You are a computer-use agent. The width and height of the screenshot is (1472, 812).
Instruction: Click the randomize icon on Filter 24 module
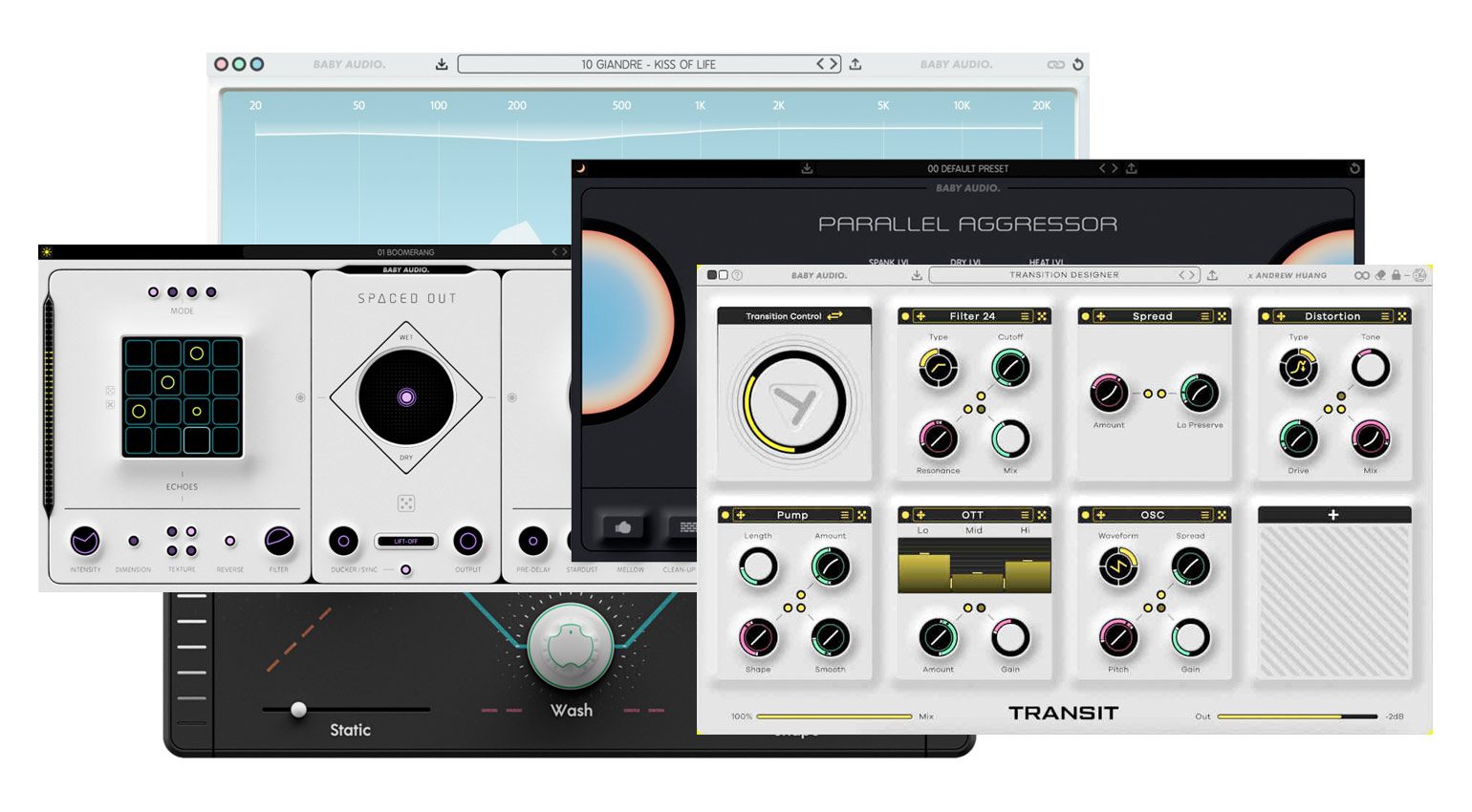[1042, 316]
